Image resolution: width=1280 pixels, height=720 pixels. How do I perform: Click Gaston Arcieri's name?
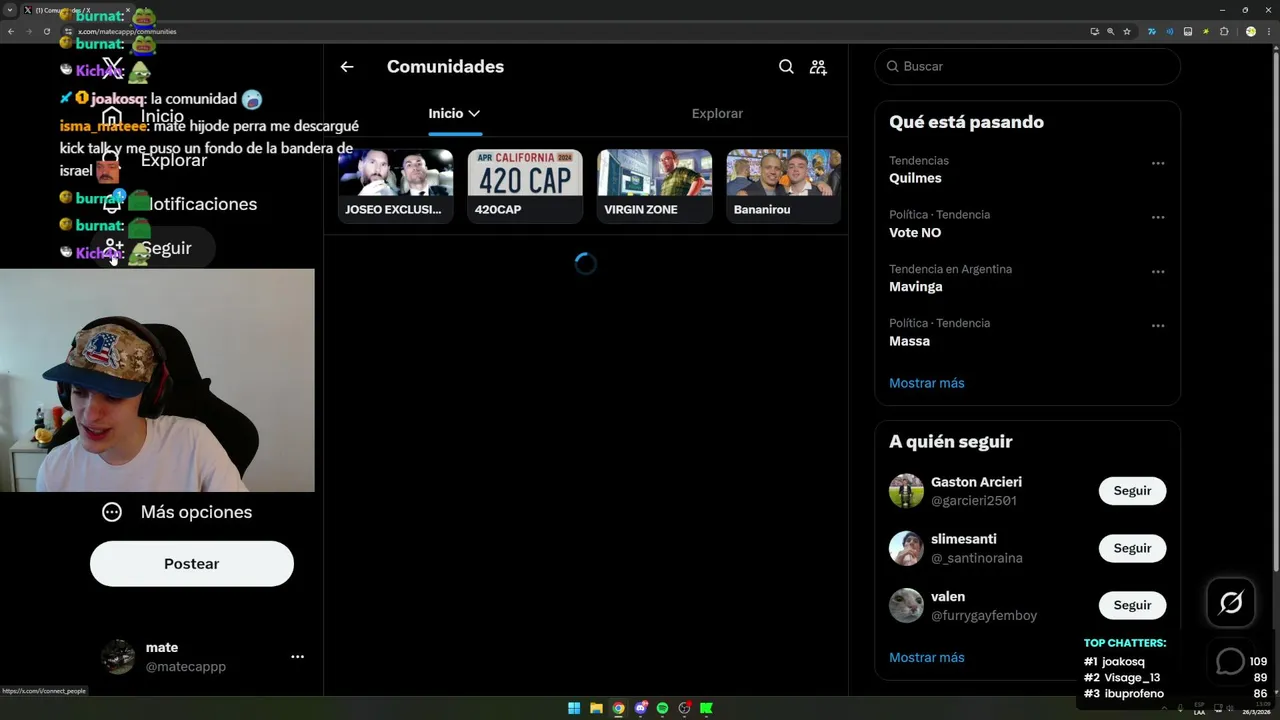coord(976,482)
